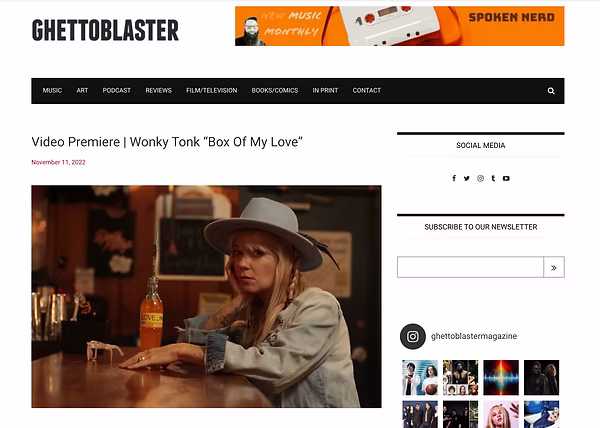Open the colorful soundwave Instagram thumbnail
600x428 pixels.
click(x=501, y=378)
